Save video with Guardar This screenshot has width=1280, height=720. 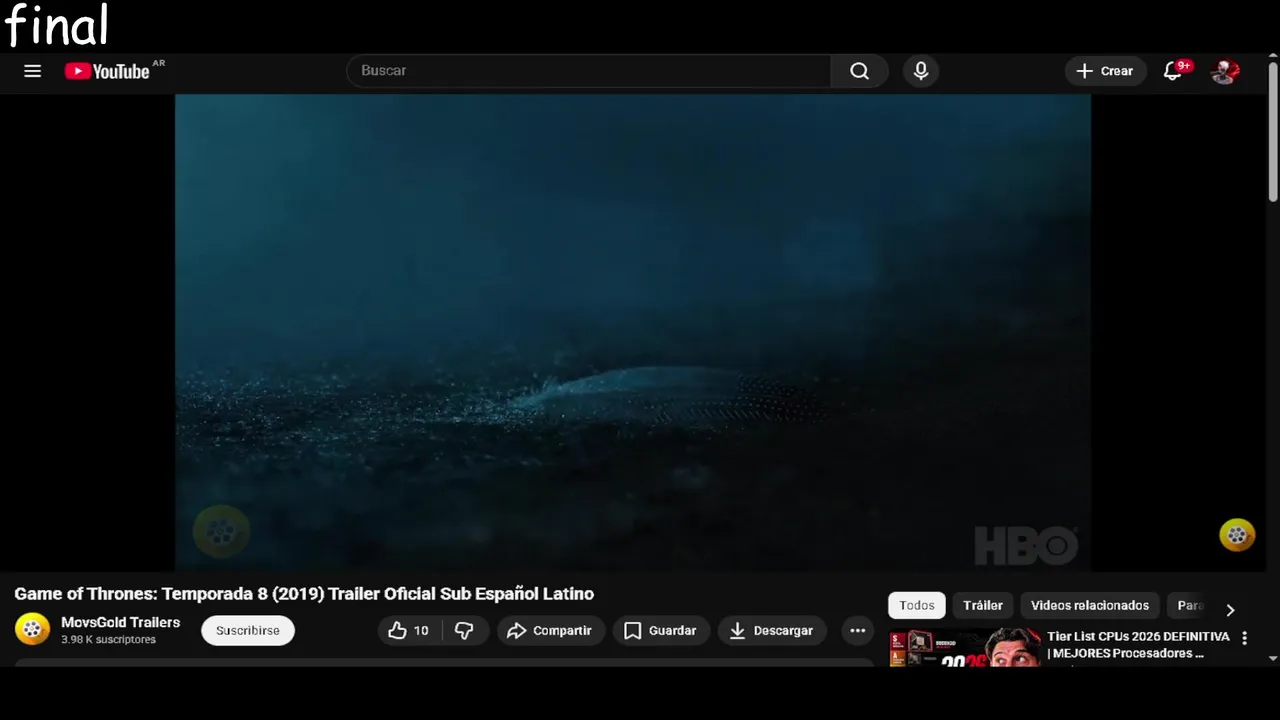click(x=661, y=631)
